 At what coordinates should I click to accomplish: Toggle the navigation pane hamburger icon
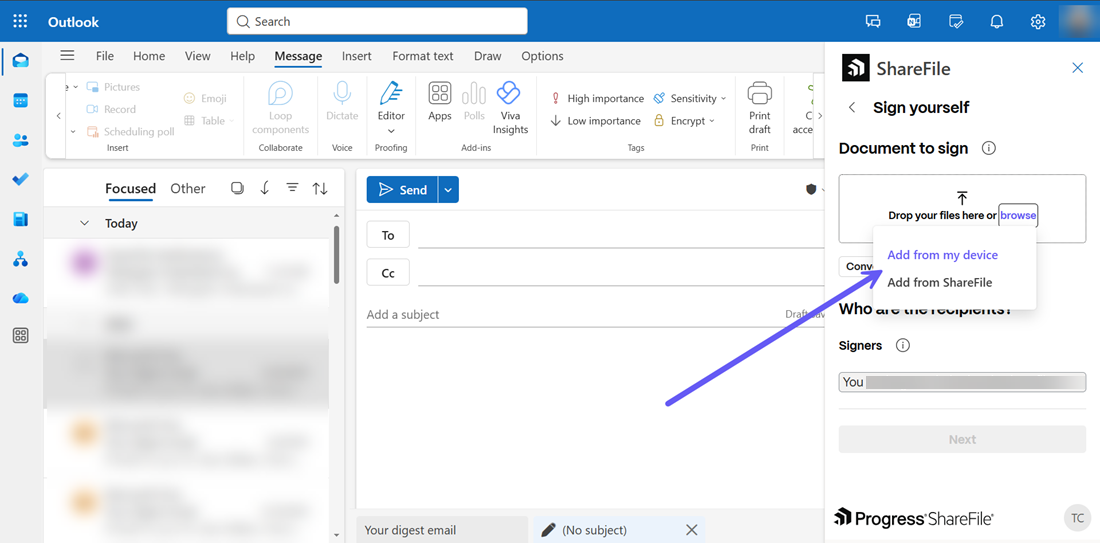(x=67, y=55)
